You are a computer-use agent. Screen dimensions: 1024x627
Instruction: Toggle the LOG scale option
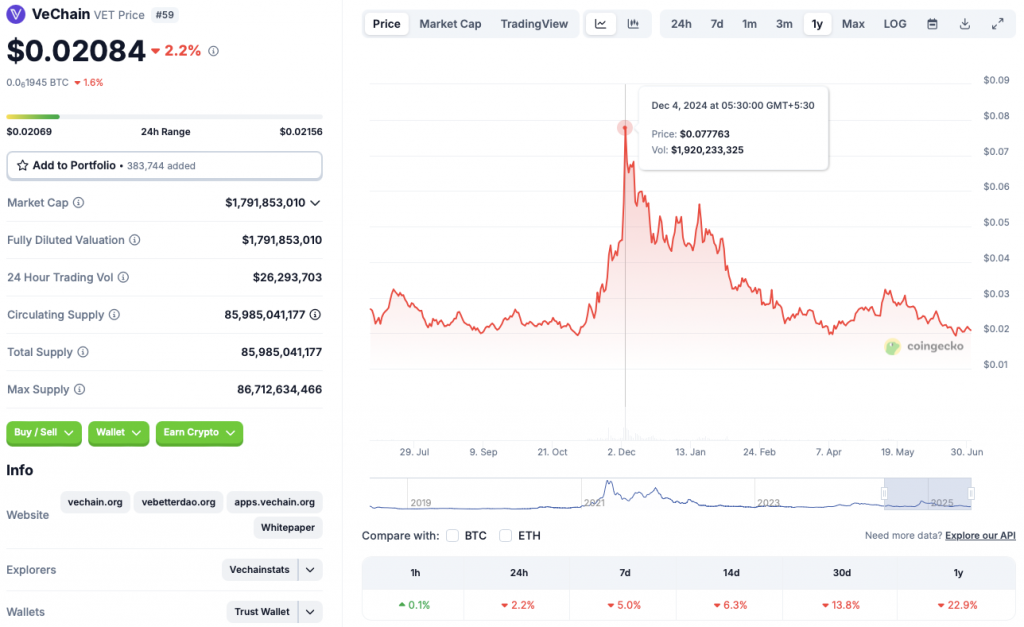point(895,24)
